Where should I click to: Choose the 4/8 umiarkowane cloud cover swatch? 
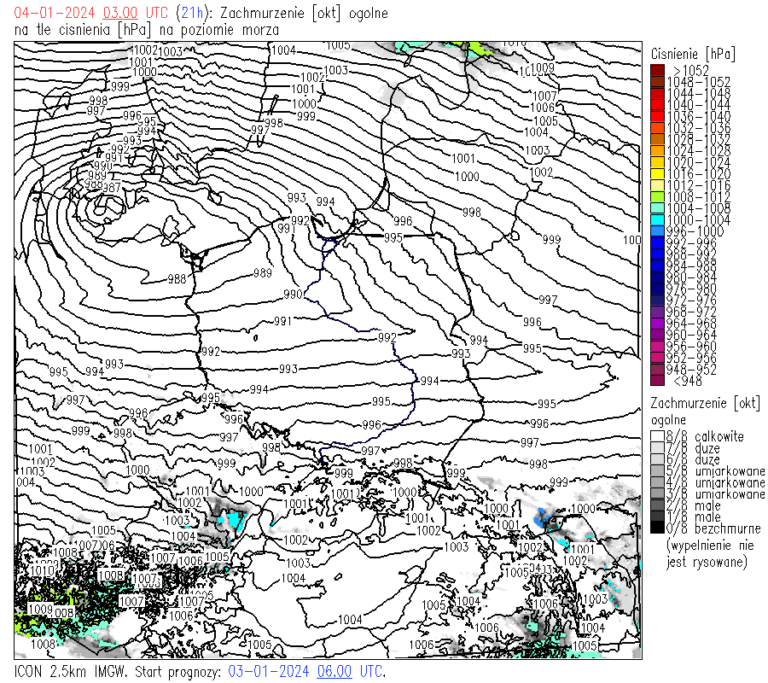(x=657, y=482)
